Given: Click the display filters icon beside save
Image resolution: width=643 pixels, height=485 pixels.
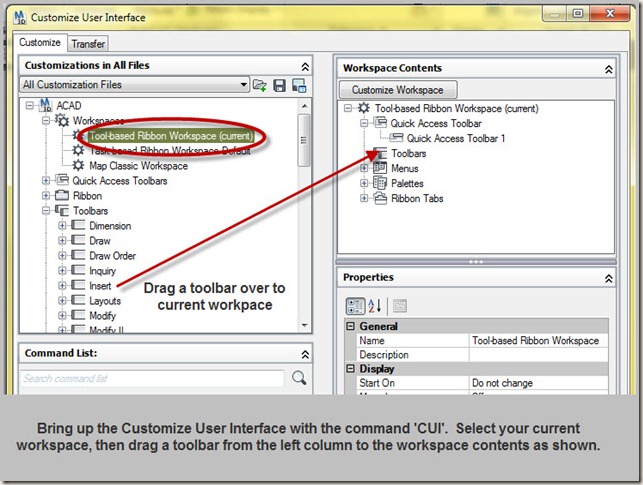Looking at the screenshot, I should (299, 85).
